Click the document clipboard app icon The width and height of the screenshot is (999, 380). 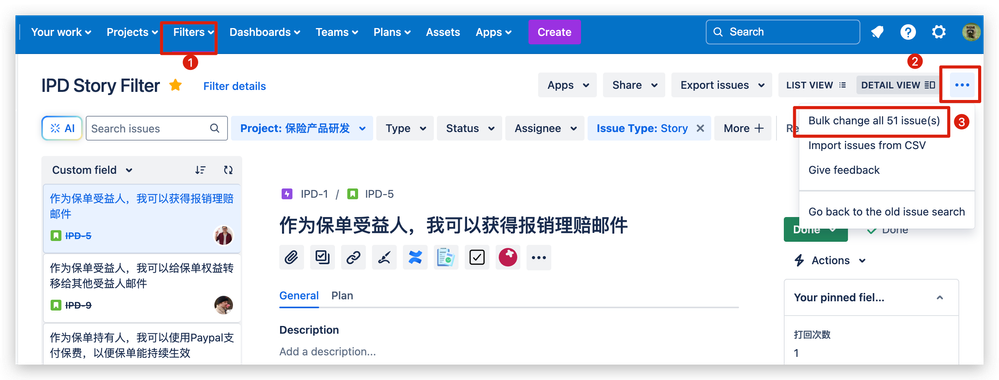click(446, 258)
